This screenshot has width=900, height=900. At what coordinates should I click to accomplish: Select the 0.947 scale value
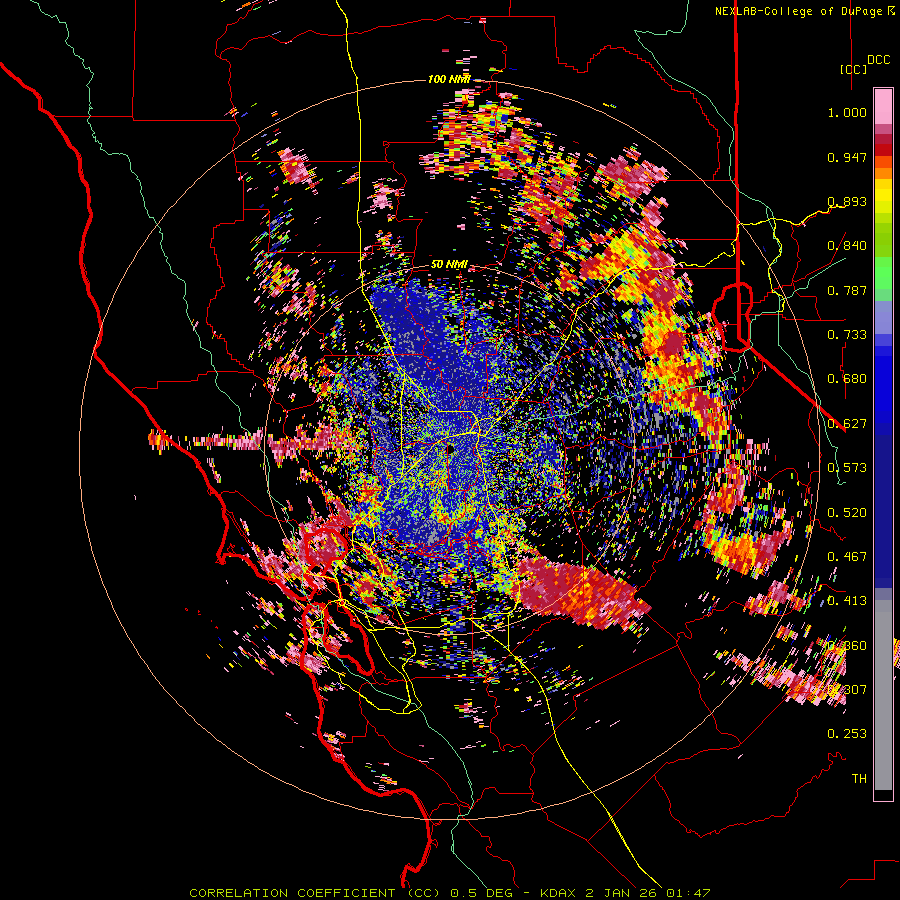(x=847, y=157)
